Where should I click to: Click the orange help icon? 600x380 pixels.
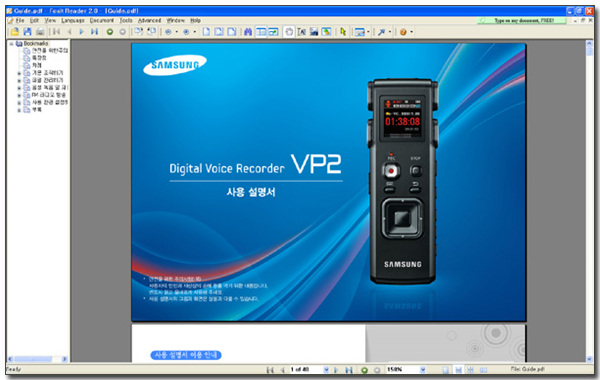tap(403, 32)
